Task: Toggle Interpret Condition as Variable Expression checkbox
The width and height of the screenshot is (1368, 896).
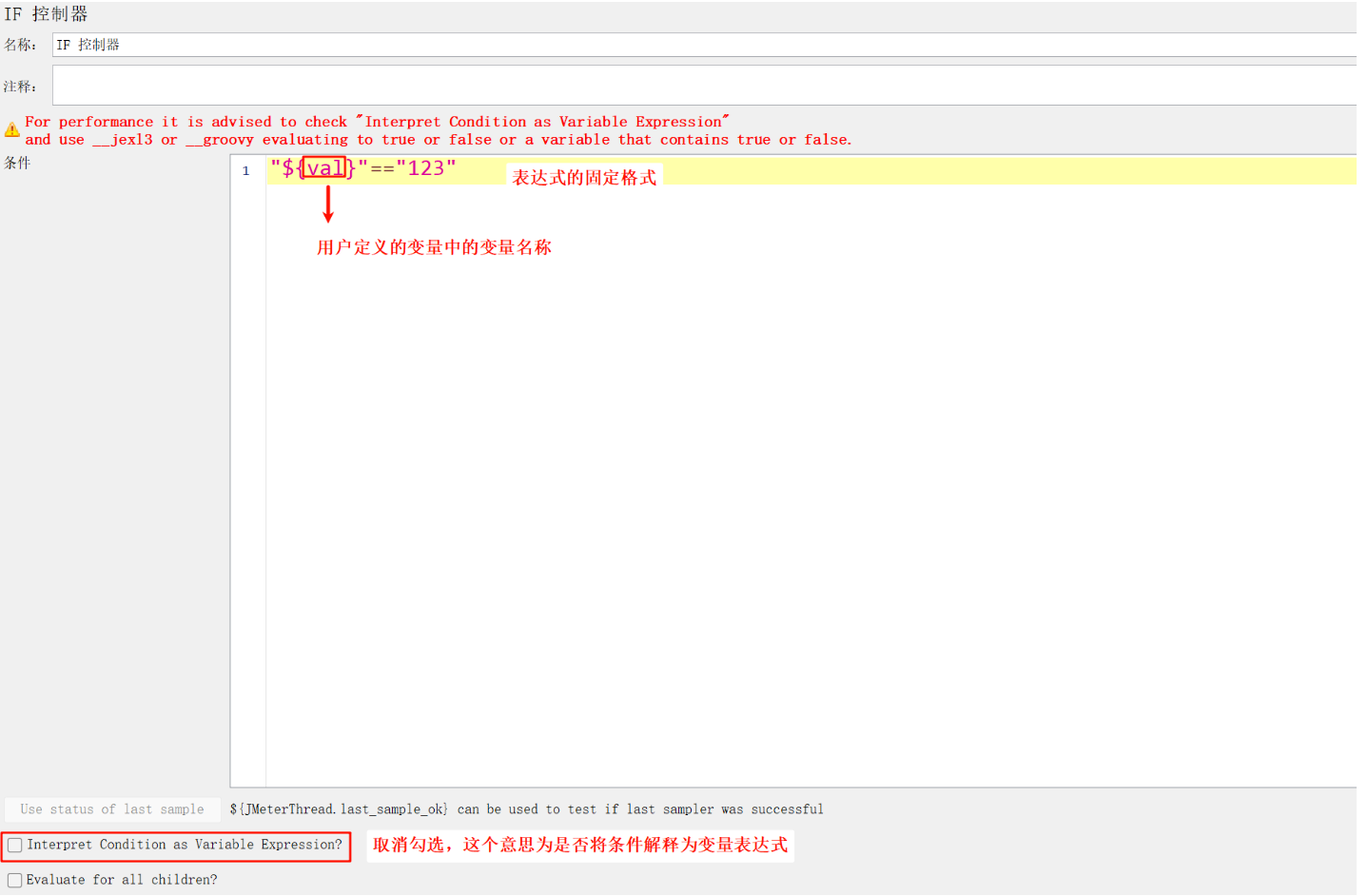Action: [x=15, y=845]
